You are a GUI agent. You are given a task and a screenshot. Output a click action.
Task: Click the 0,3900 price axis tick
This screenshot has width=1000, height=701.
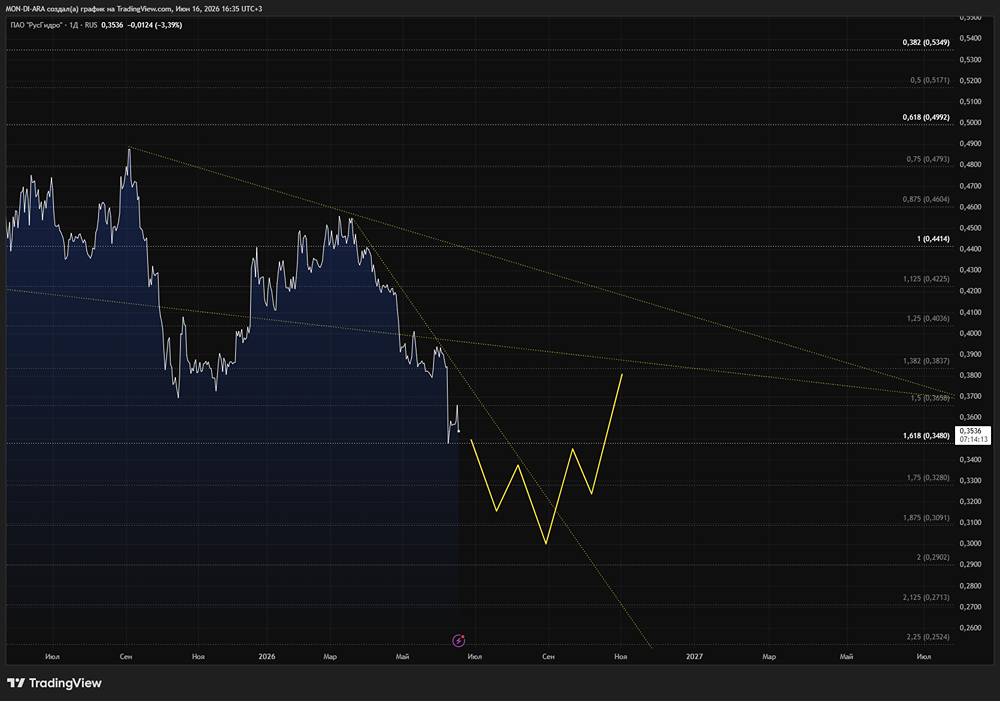point(970,354)
